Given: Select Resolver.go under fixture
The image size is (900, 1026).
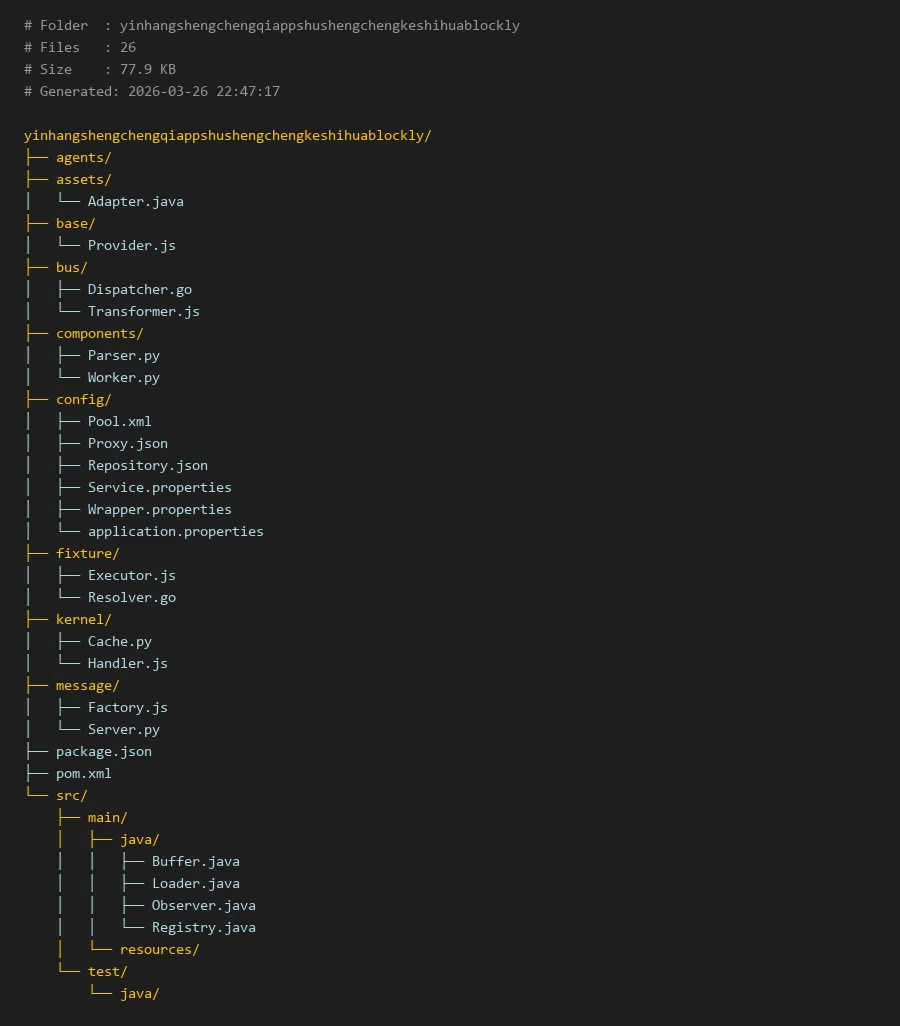Looking at the screenshot, I should (x=131, y=597).
